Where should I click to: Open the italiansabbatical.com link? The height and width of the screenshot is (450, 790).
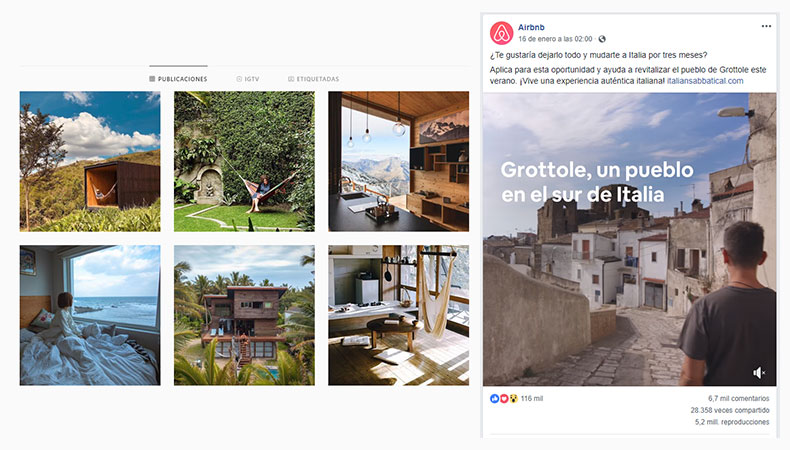705,81
